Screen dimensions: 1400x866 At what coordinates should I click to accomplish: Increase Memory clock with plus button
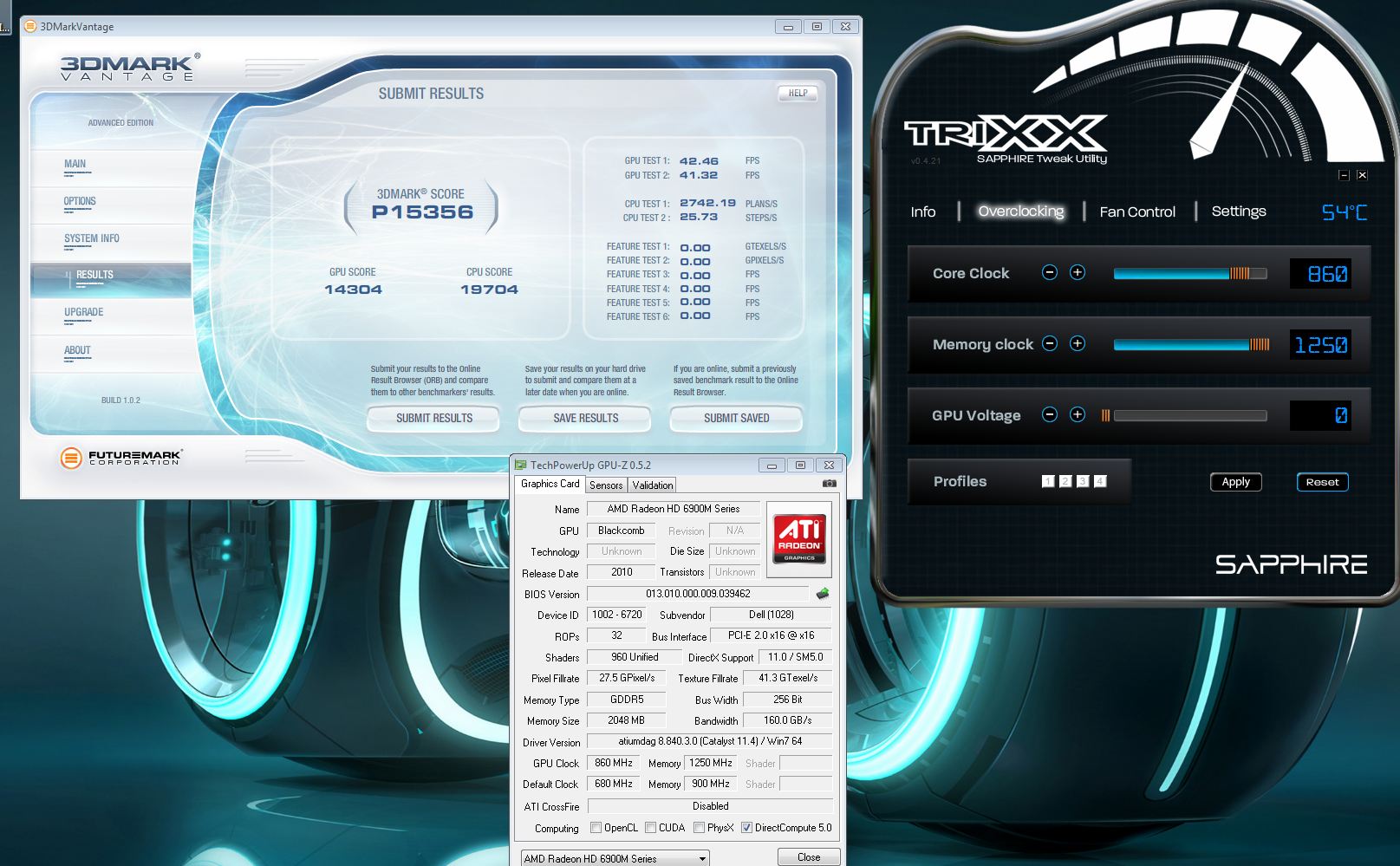coord(1078,343)
